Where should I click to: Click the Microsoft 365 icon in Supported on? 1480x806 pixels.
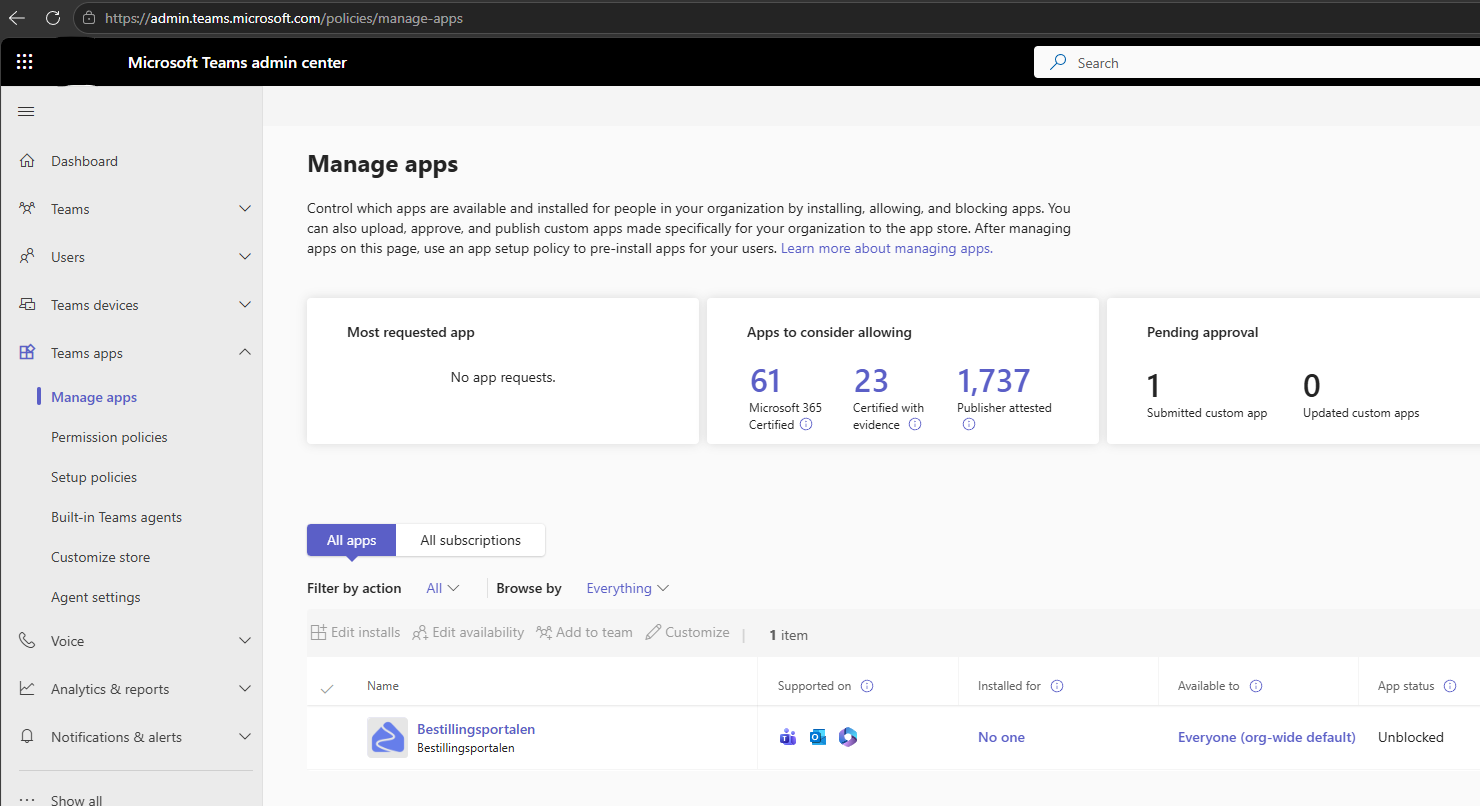coord(848,737)
